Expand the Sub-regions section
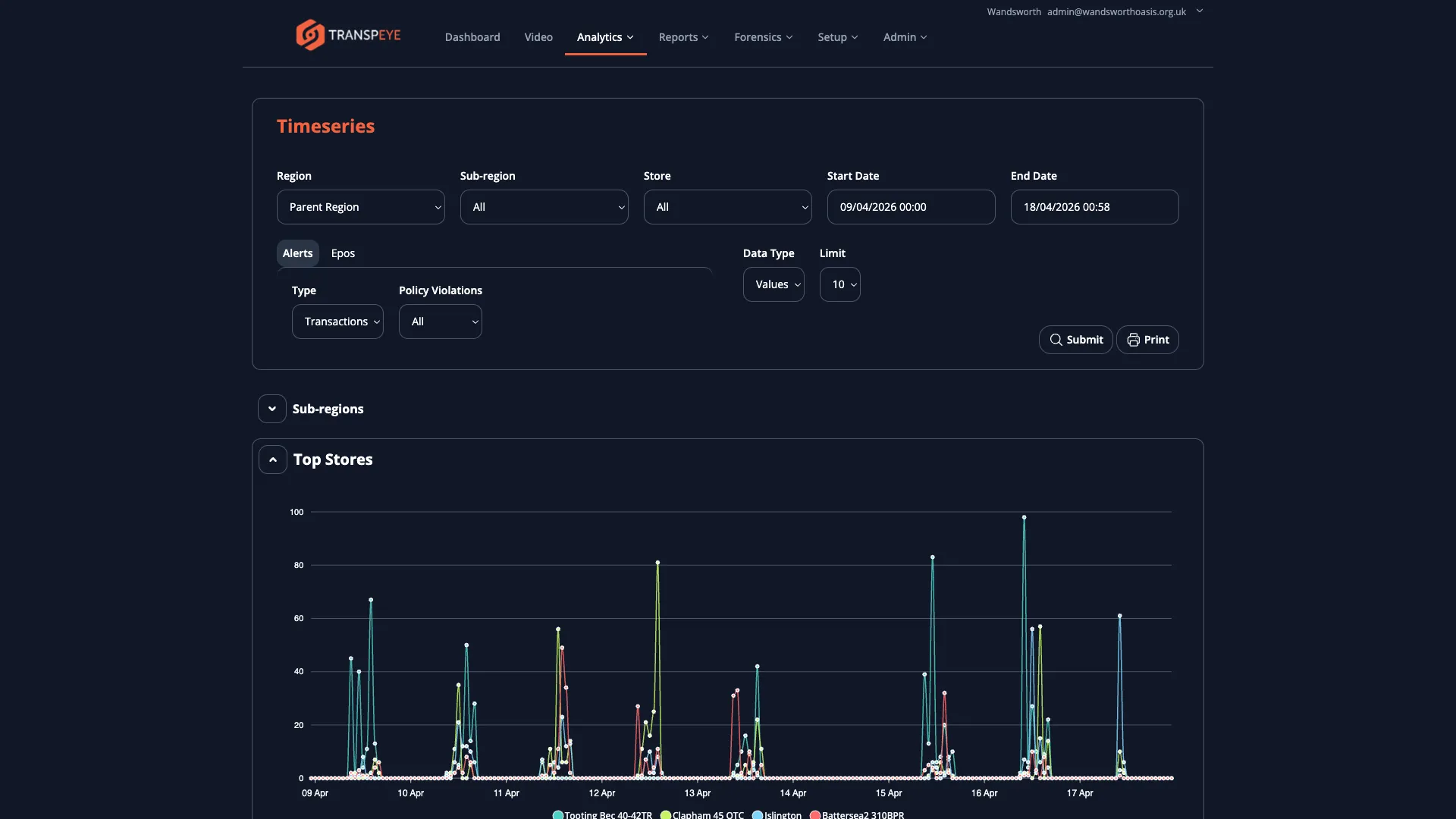1456x819 pixels. 271,408
